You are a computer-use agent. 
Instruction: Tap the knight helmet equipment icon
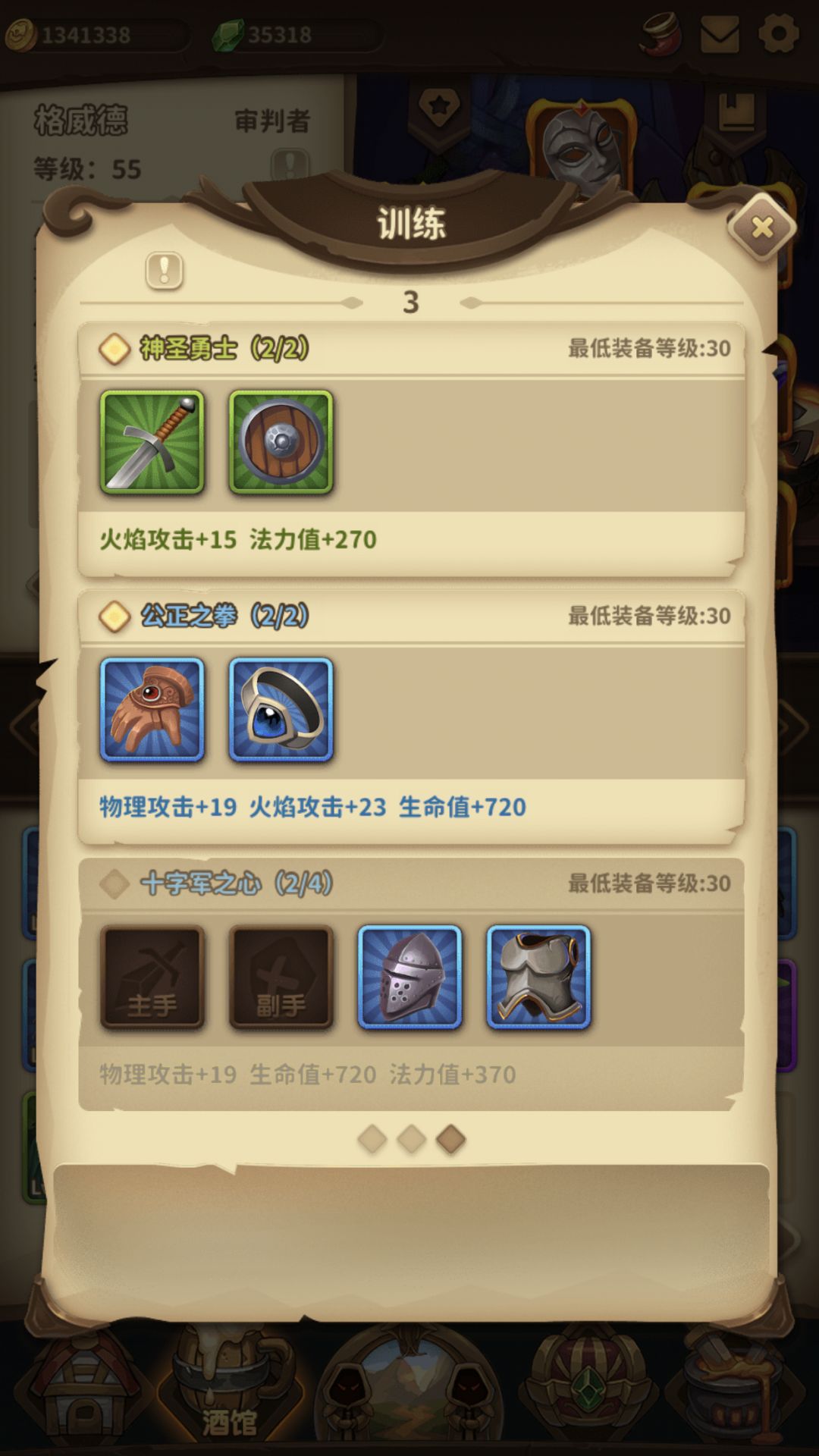click(409, 977)
